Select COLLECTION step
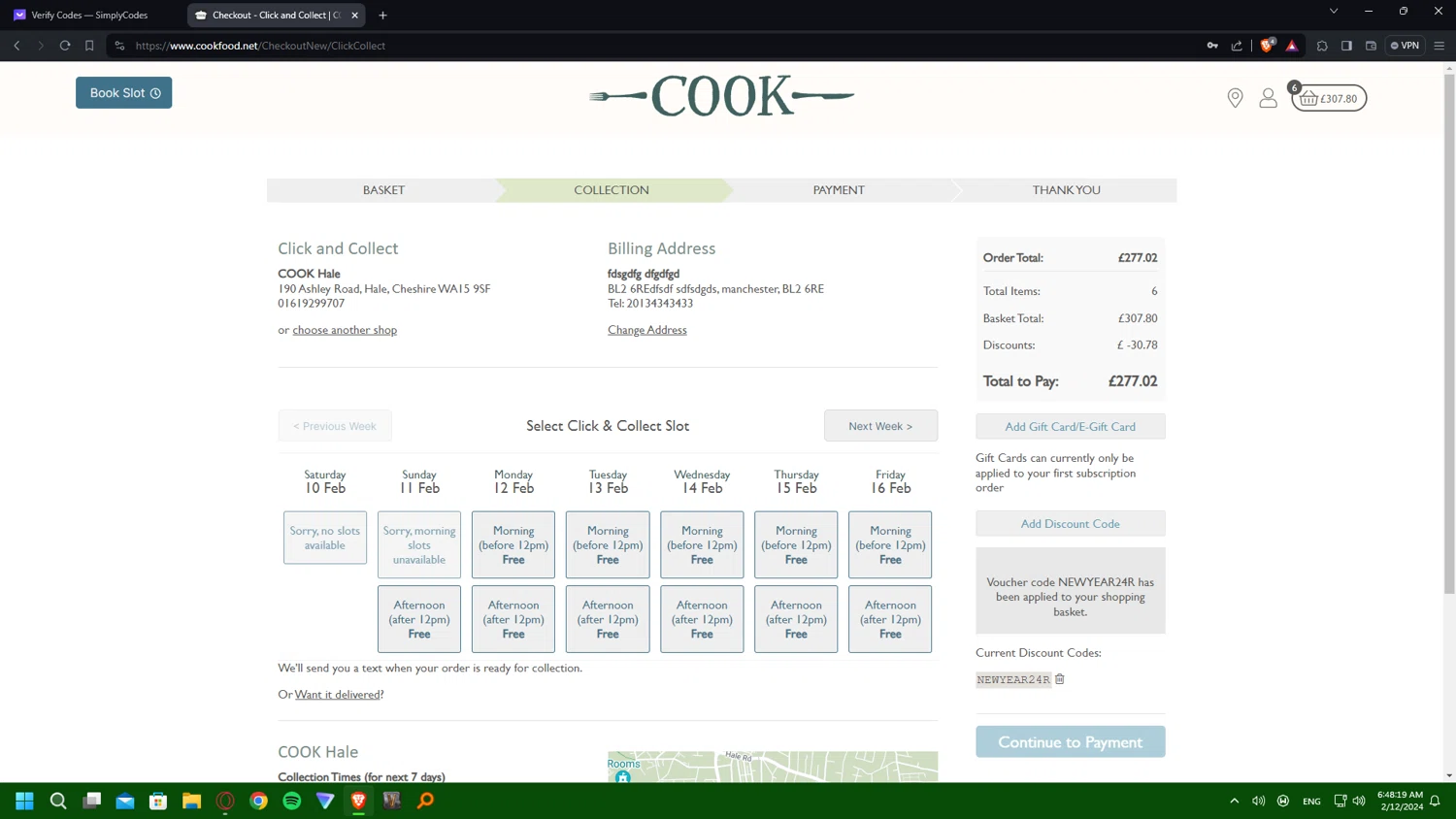This screenshot has width=1456, height=819. (612, 190)
